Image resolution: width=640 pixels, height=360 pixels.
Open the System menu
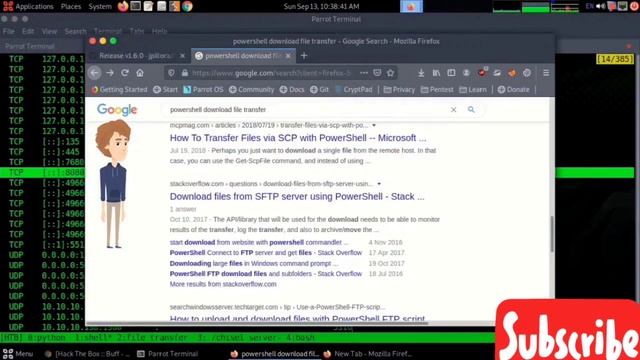100,6
